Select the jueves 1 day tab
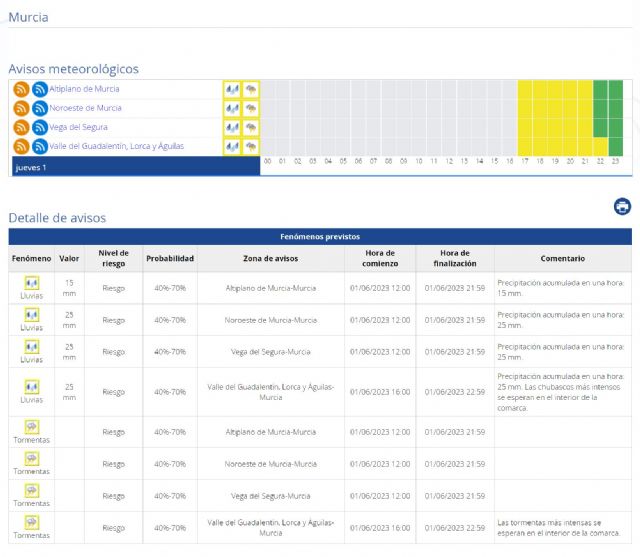The height and width of the screenshot is (557, 640). (30, 167)
